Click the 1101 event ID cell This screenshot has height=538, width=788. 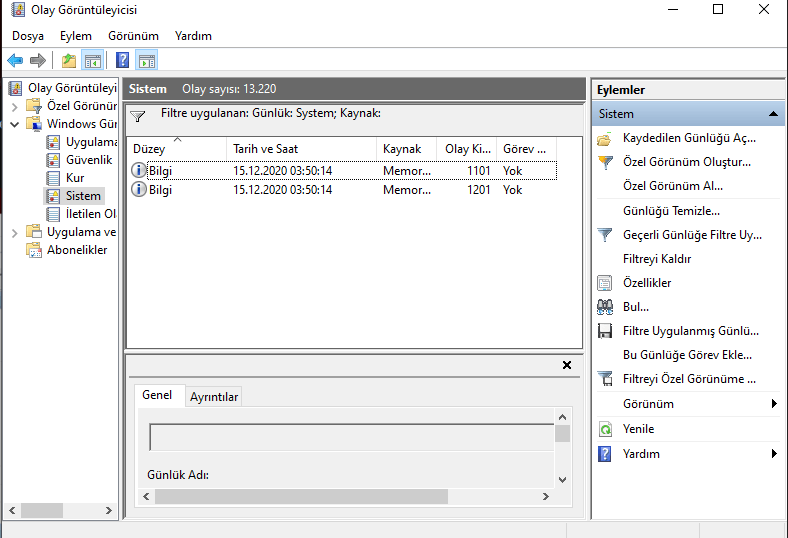pyautogui.click(x=478, y=171)
